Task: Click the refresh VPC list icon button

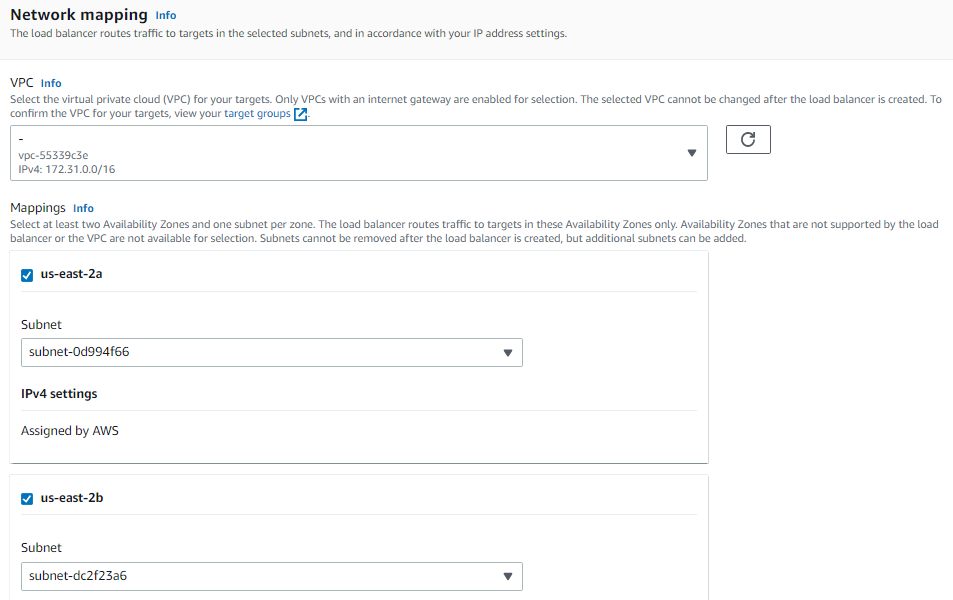Action: [x=748, y=140]
